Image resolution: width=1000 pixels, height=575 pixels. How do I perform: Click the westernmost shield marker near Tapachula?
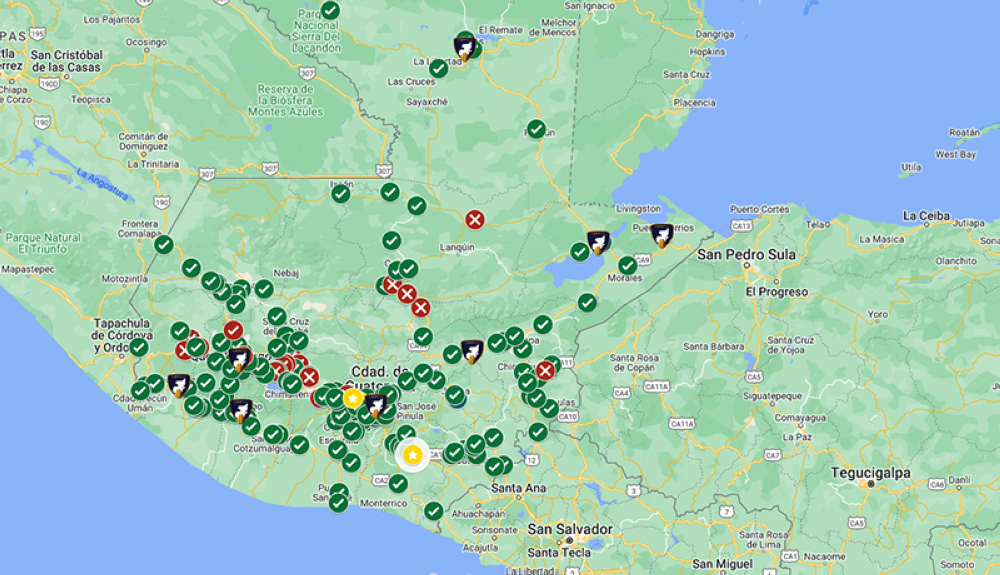[x=179, y=384]
